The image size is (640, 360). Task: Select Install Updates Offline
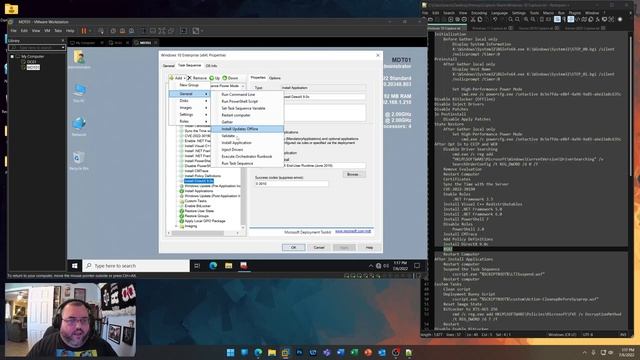247,129
